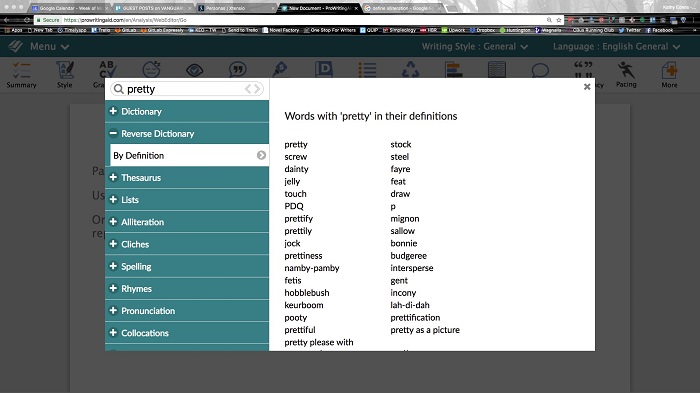Expand the Spelling section
The width and height of the screenshot is (700, 393).
(187, 266)
